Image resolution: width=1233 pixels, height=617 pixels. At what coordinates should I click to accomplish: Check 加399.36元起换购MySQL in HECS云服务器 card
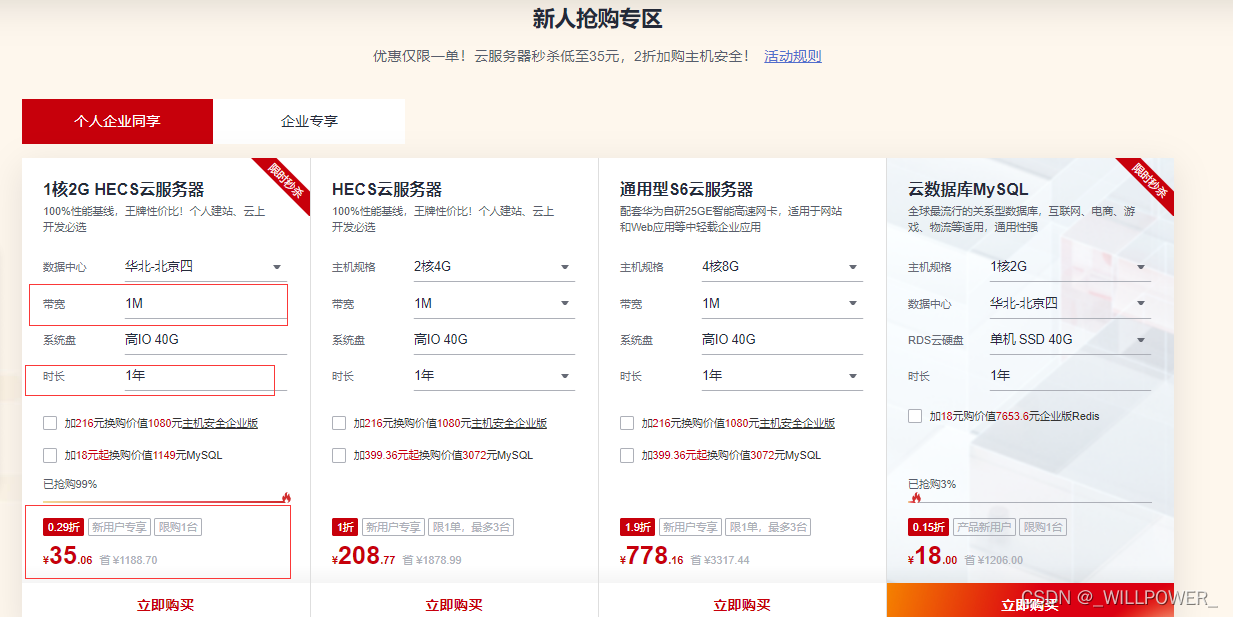tap(339, 455)
